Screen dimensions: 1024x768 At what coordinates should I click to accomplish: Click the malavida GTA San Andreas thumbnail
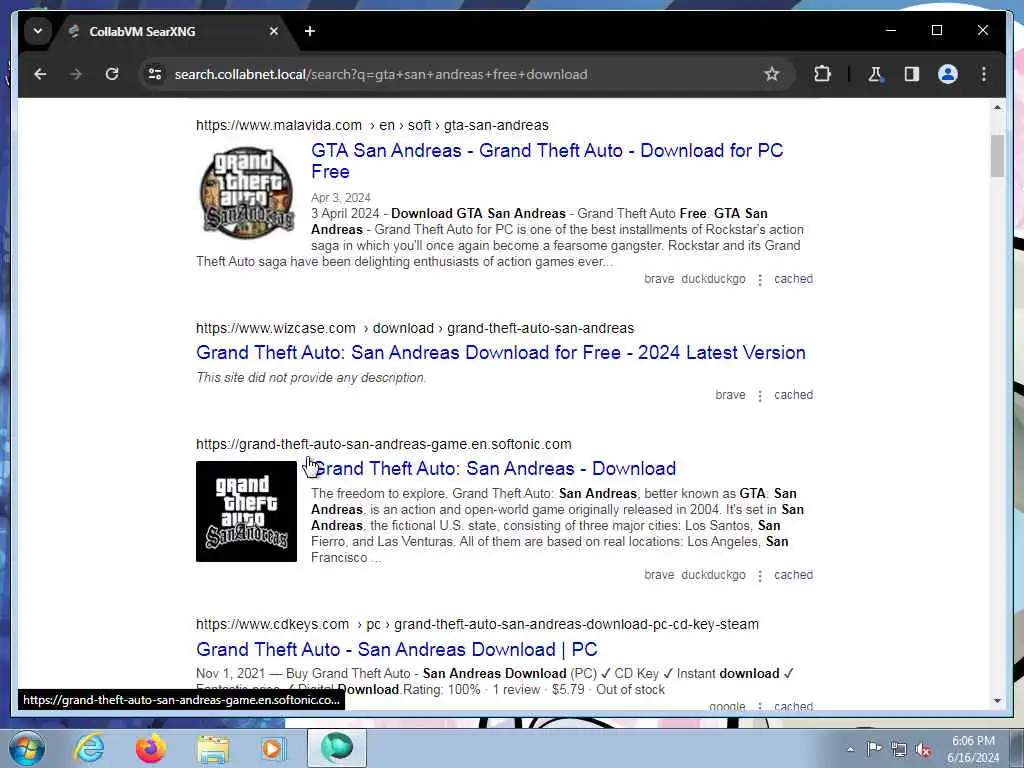[x=246, y=192]
